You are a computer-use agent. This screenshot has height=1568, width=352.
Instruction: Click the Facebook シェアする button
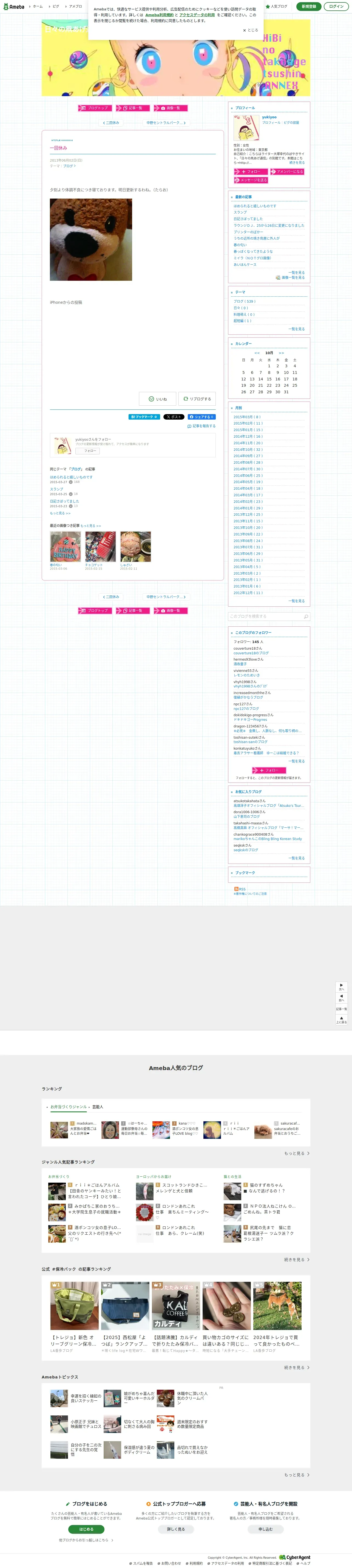pyautogui.click(x=201, y=417)
